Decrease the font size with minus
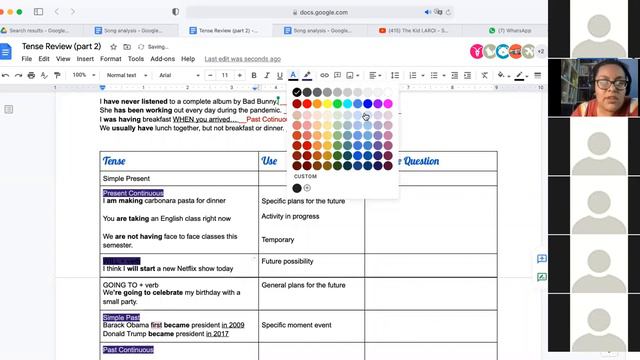 coord(210,75)
